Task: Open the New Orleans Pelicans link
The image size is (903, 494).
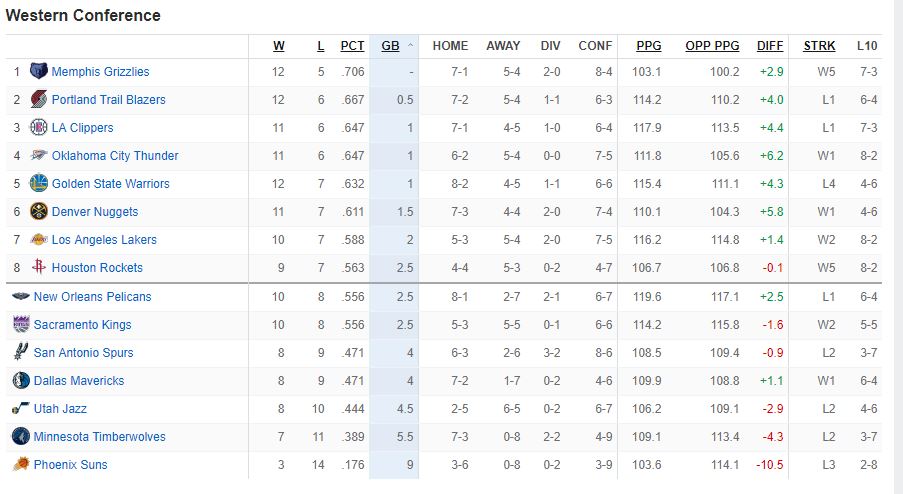Action: (x=92, y=297)
